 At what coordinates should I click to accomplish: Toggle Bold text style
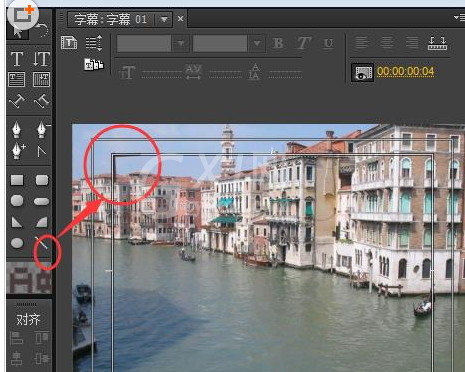click(277, 43)
